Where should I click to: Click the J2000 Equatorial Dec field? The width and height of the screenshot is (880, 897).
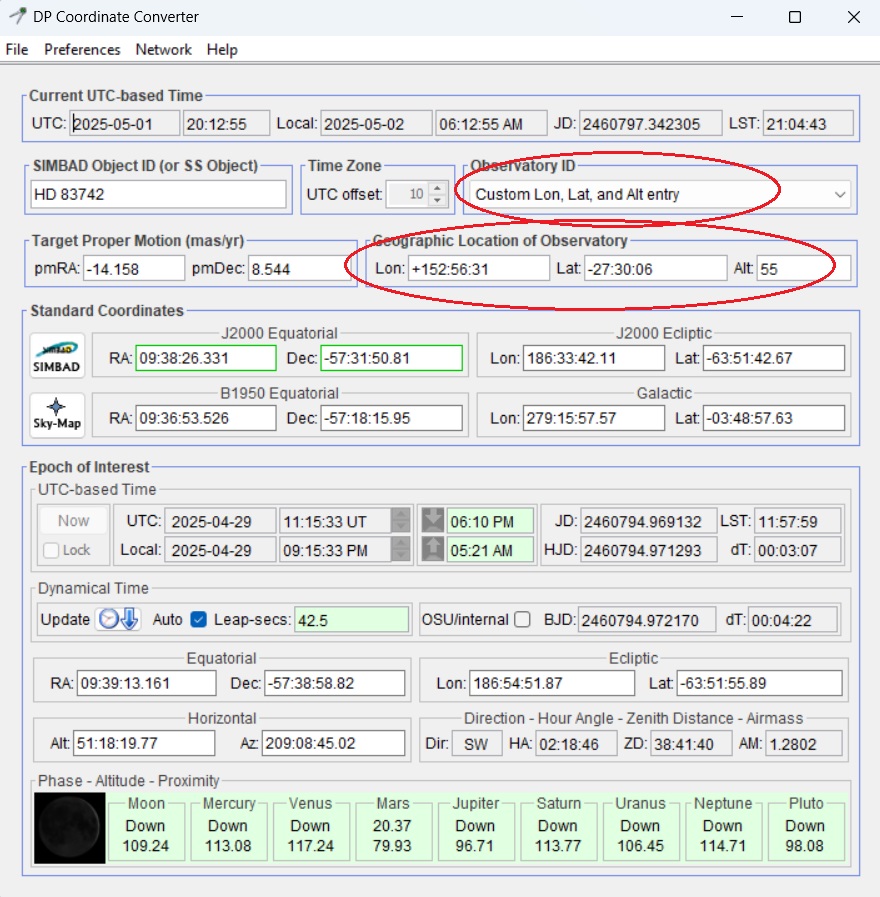click(391, 358)
